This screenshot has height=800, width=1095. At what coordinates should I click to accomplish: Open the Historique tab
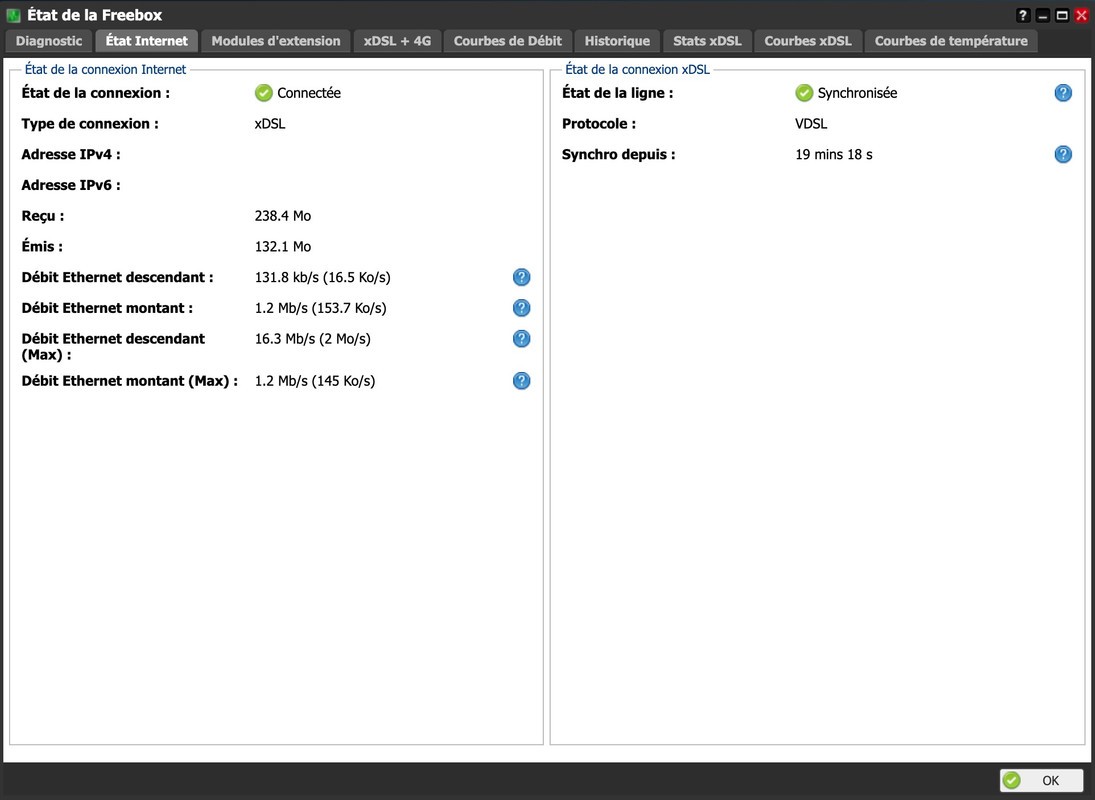coord(617,41)
